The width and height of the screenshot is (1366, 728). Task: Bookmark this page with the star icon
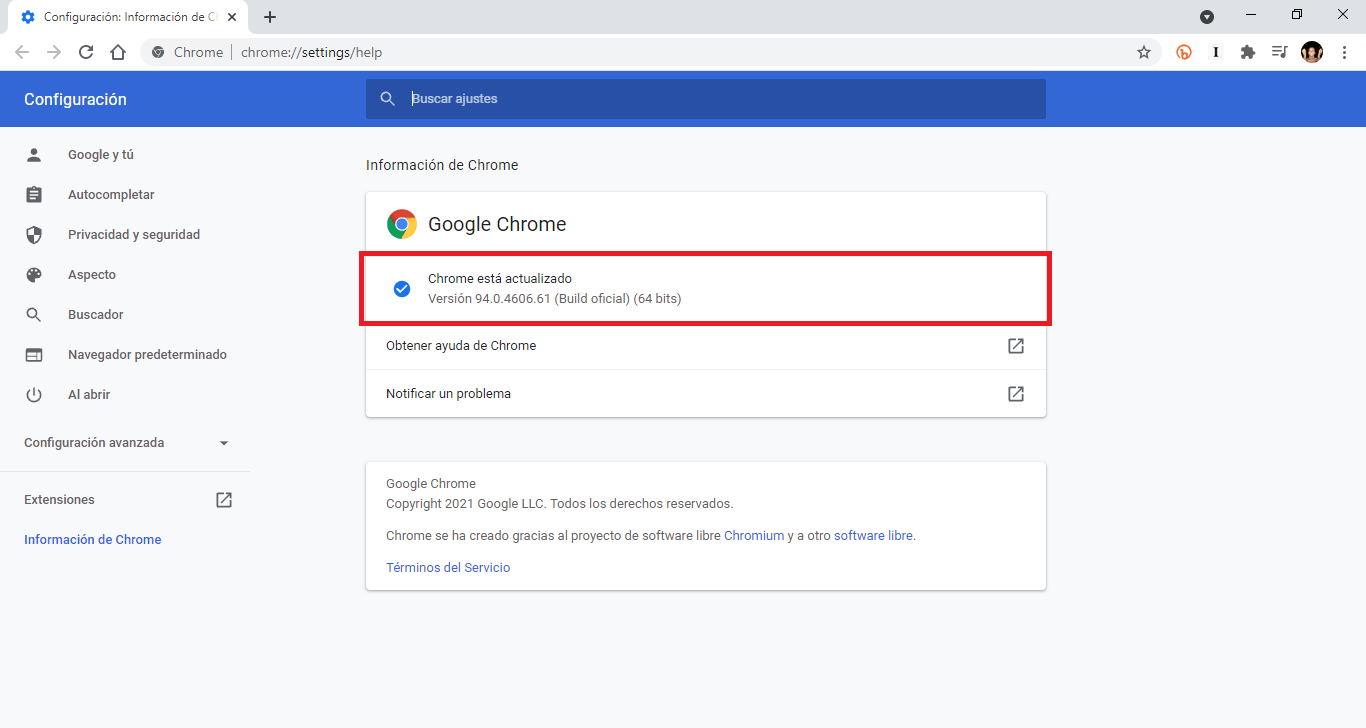1144,52
